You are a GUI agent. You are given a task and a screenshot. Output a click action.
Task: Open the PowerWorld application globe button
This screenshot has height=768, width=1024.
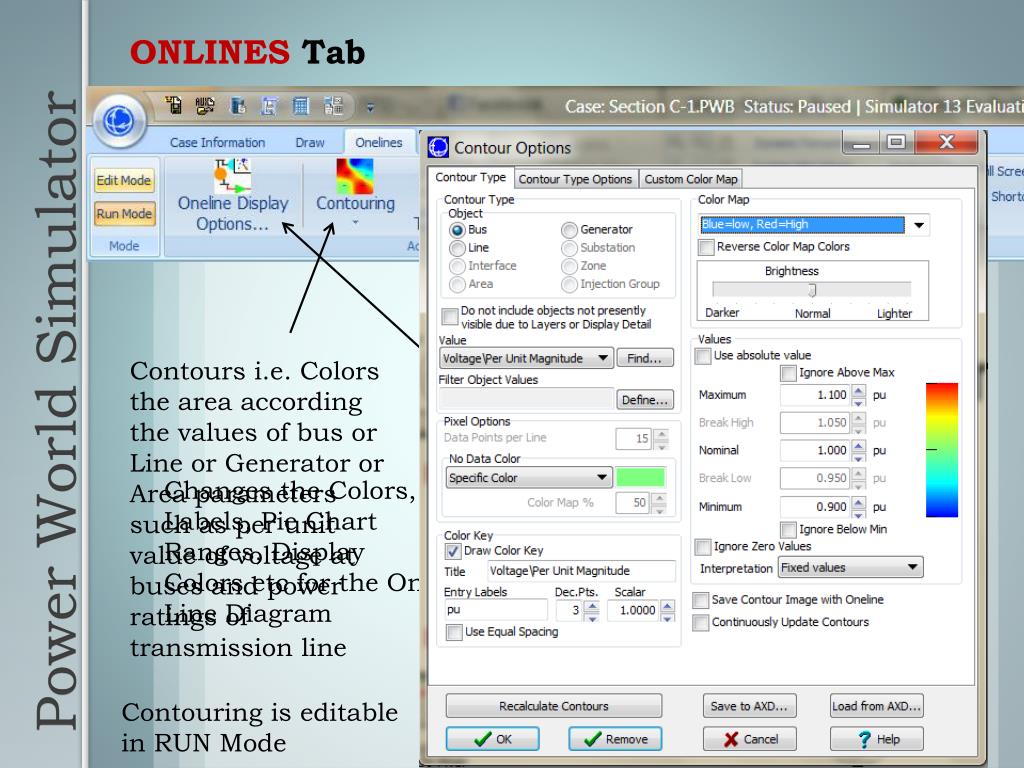pos(119,121)
